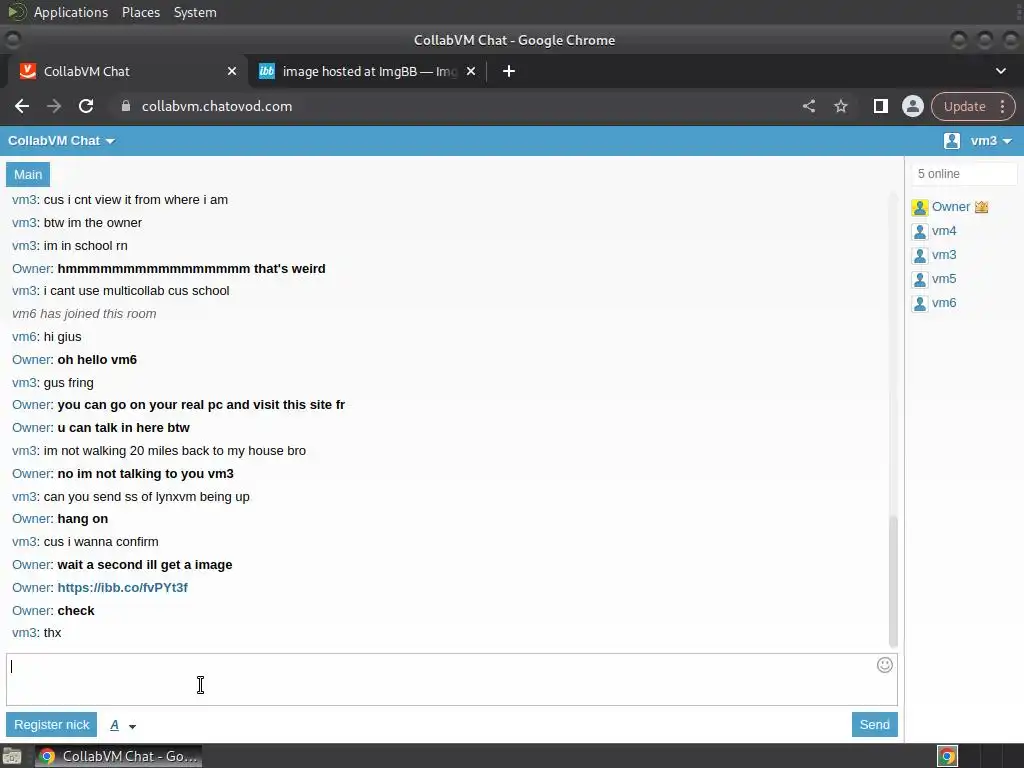This screenshot has height=768, width=1024.
Task: Close the CollabVM Chat tab
Action: (232, 71)
